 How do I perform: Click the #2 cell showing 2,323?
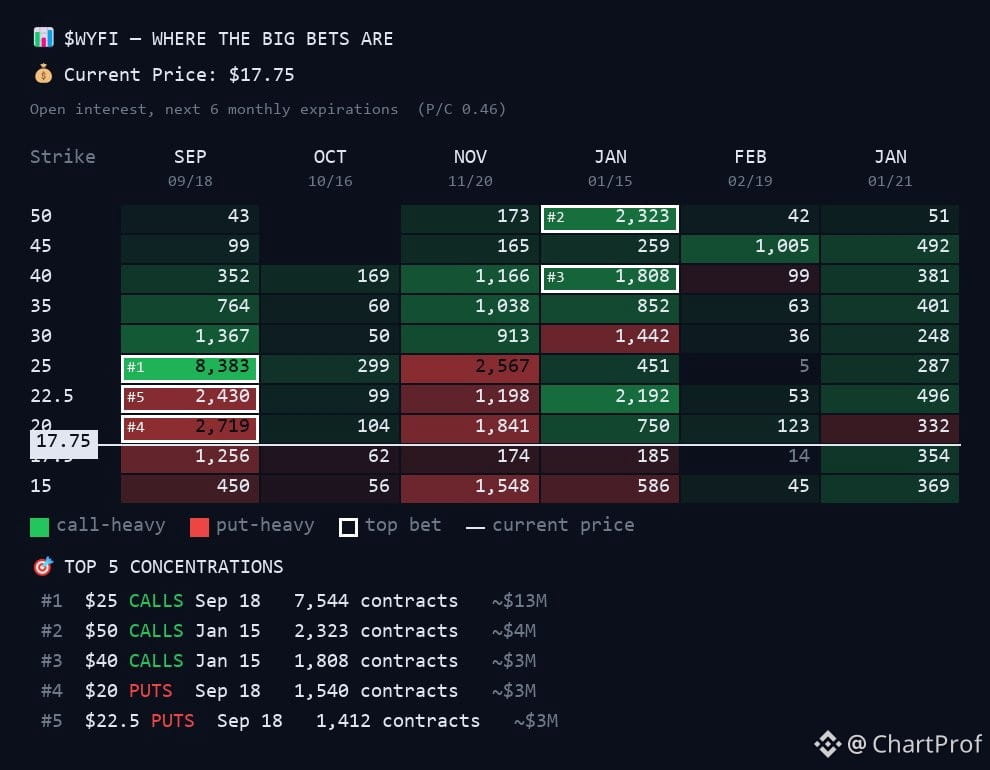[610, 218]
